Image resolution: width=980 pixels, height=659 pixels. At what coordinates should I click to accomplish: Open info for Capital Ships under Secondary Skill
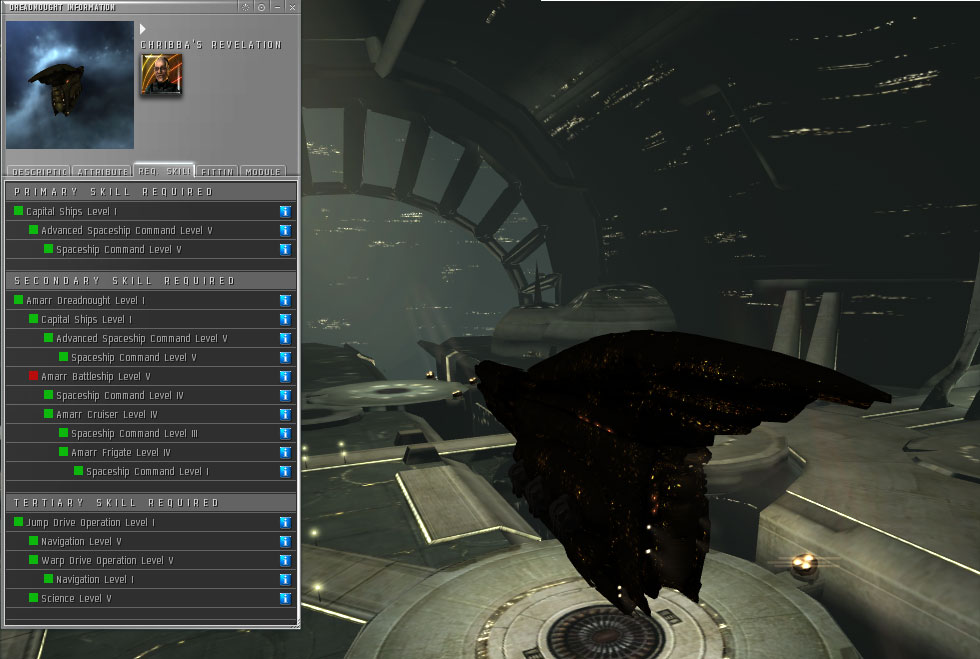pyautogui.click(x=285, y=319)
